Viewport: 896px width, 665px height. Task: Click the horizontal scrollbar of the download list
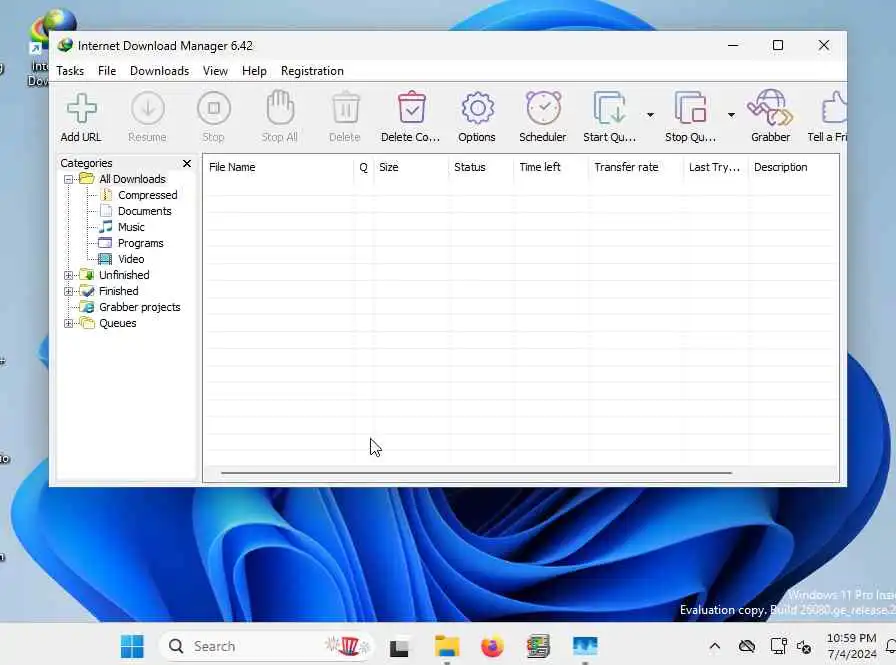pyautogui.click(x=476, y=473)
